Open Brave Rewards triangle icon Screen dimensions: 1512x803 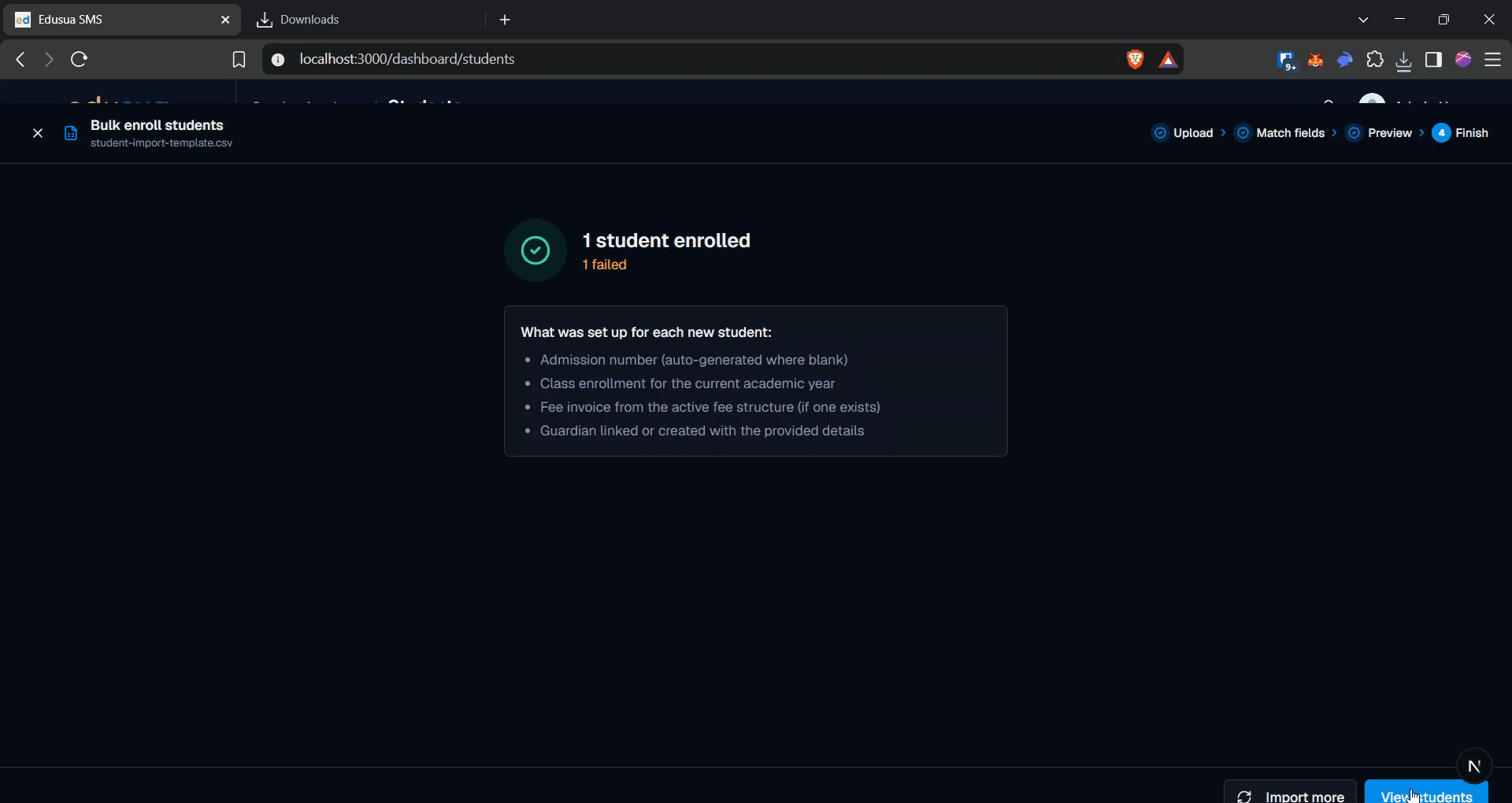tap(1168, 59)
